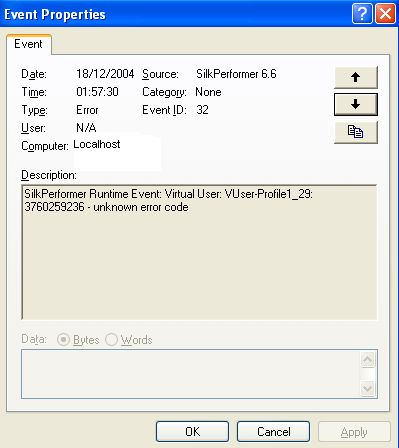Image resolution: width=399 pixels, height=448 pixels.
Task: Select the Words radio button
Action: tap(111, 340)
